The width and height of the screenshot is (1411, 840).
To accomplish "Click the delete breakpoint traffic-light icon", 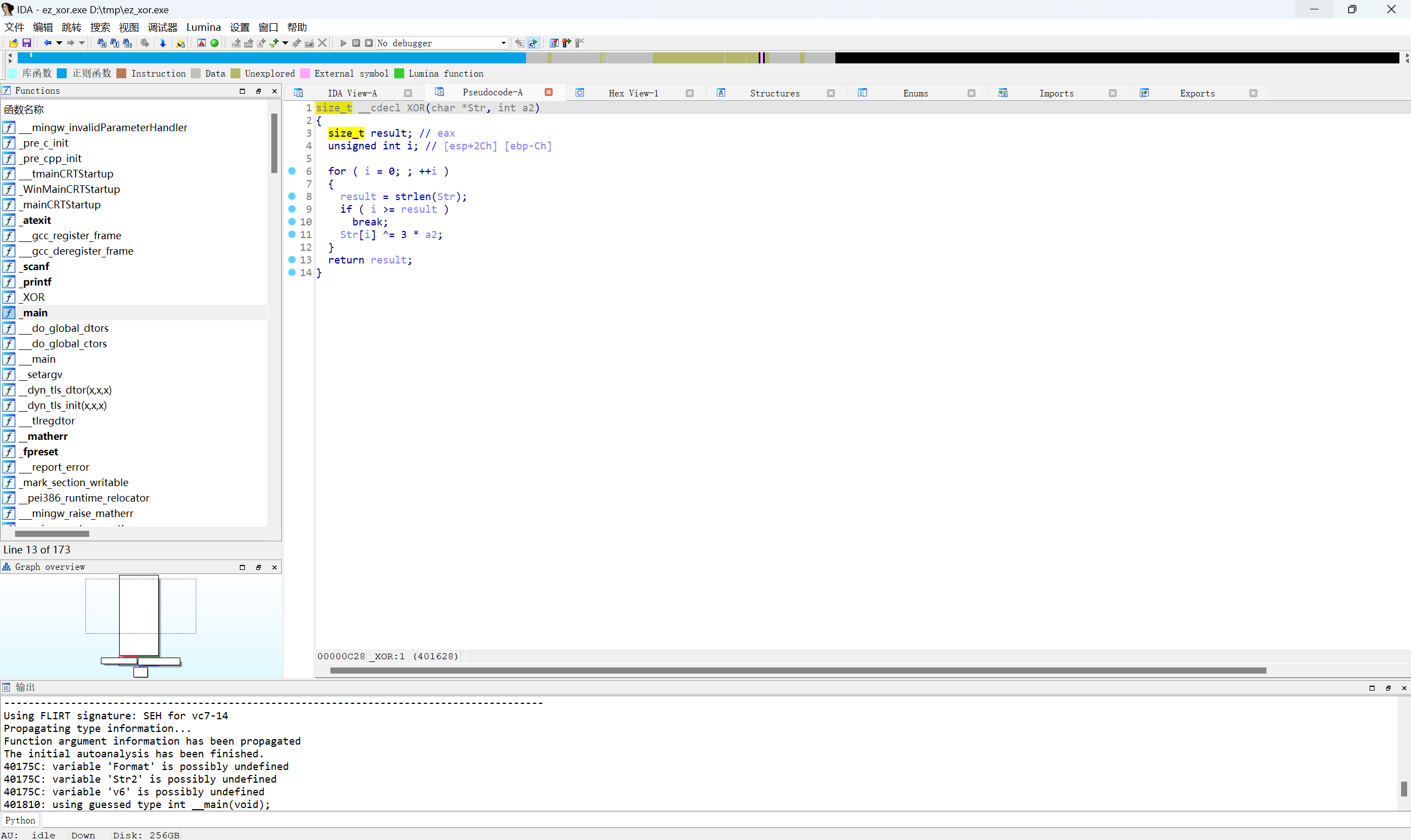I will (580, 43).
